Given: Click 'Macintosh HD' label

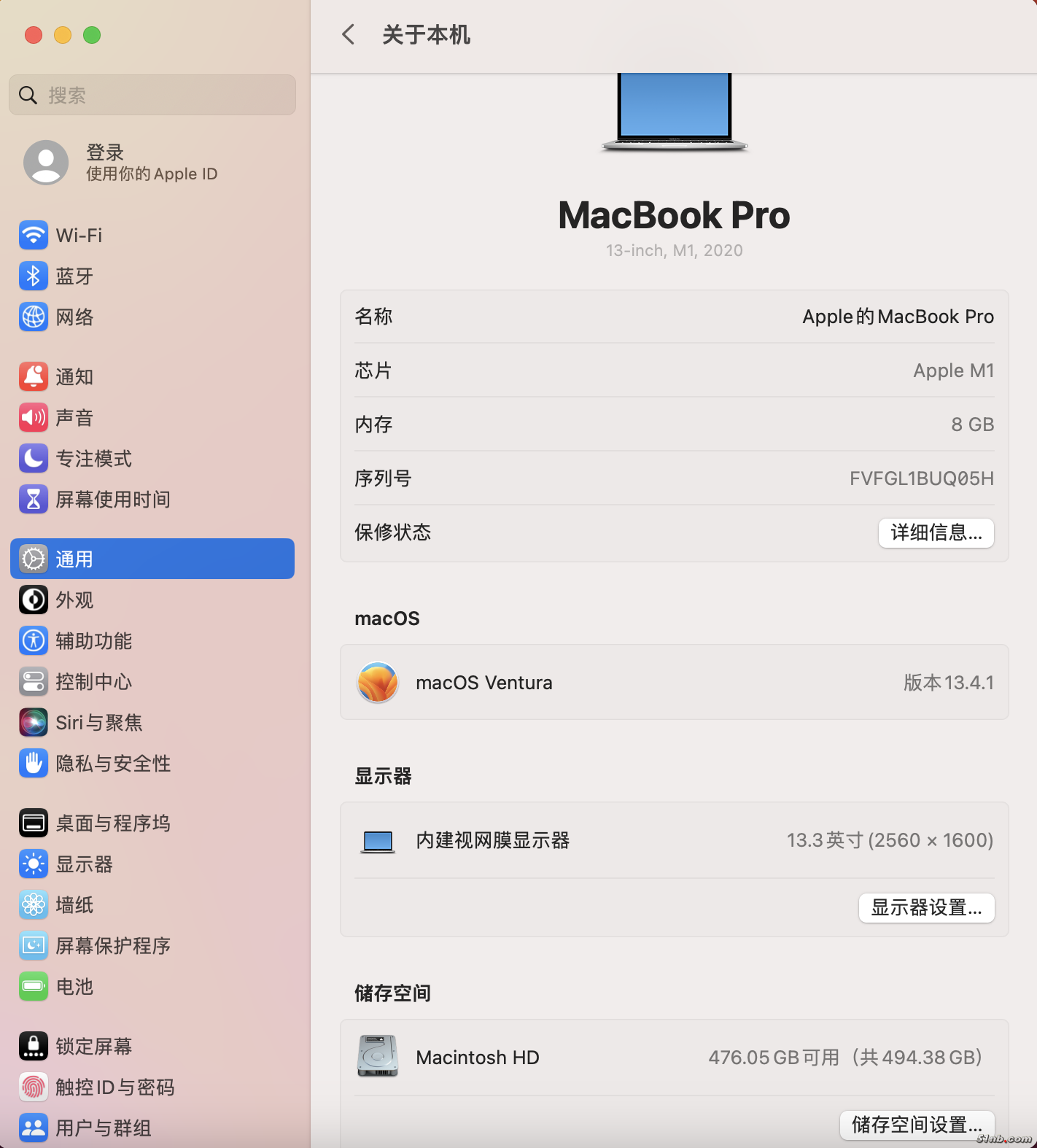Looking at the screenshot, I should coord(478,1058).
